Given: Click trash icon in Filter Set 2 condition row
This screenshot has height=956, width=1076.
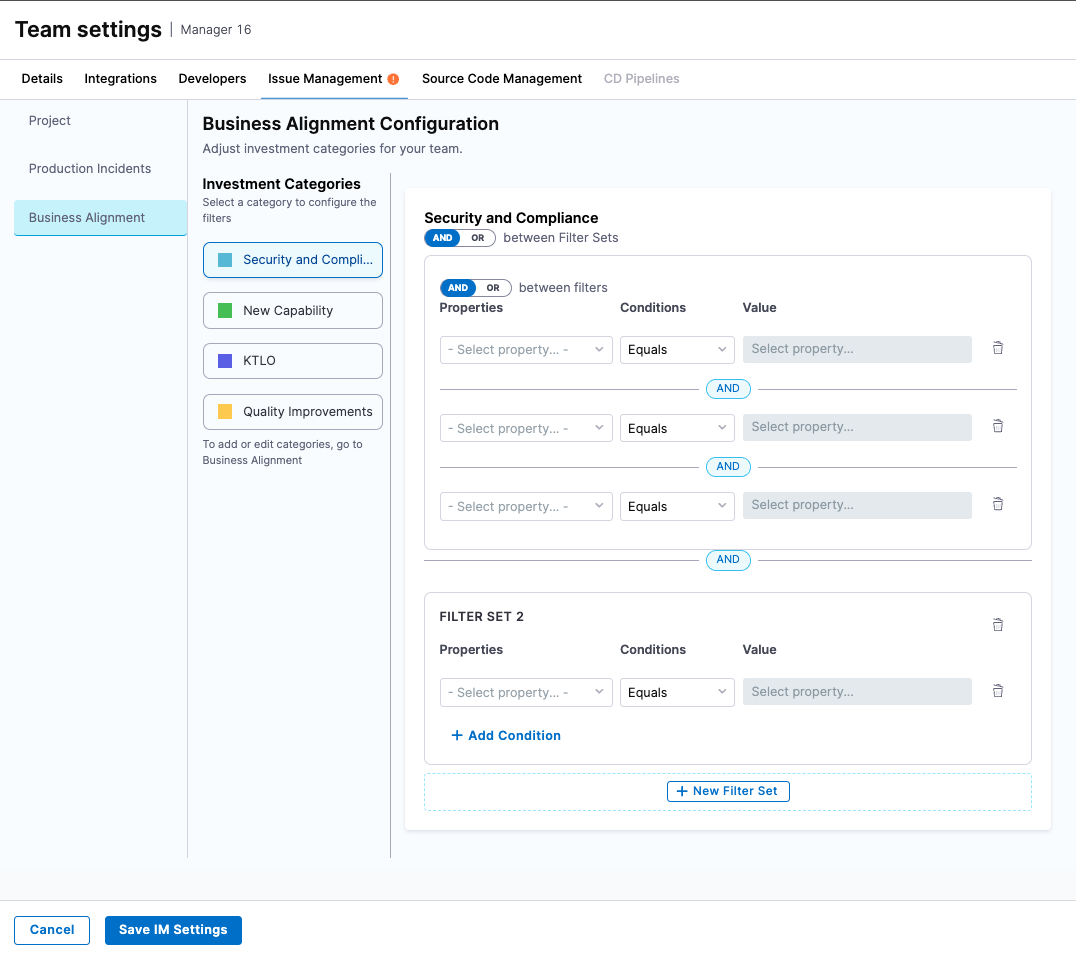Looking at the screenshot, I should tap(997, 691).
